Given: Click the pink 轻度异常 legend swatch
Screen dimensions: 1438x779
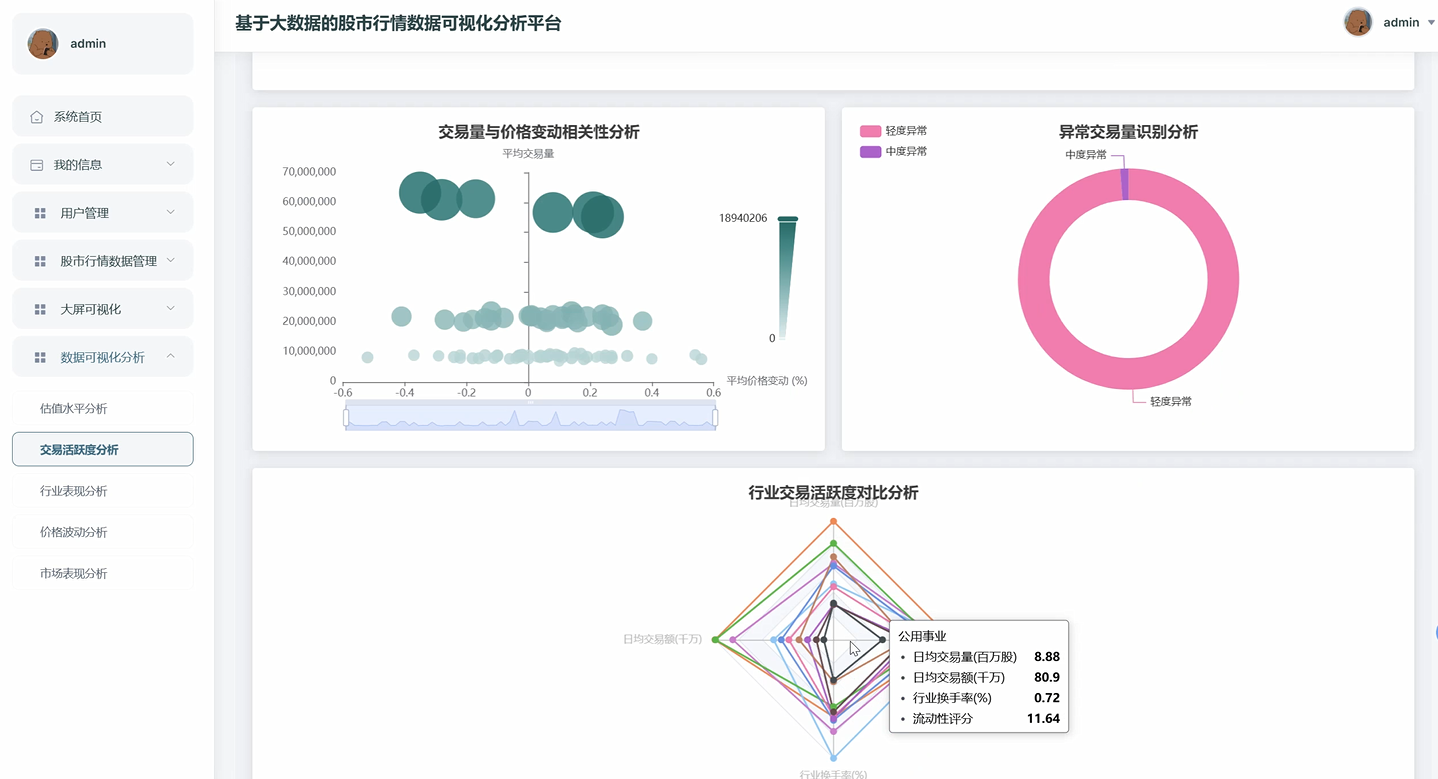Looking at the screenshot, I should [x=871, y=131].
